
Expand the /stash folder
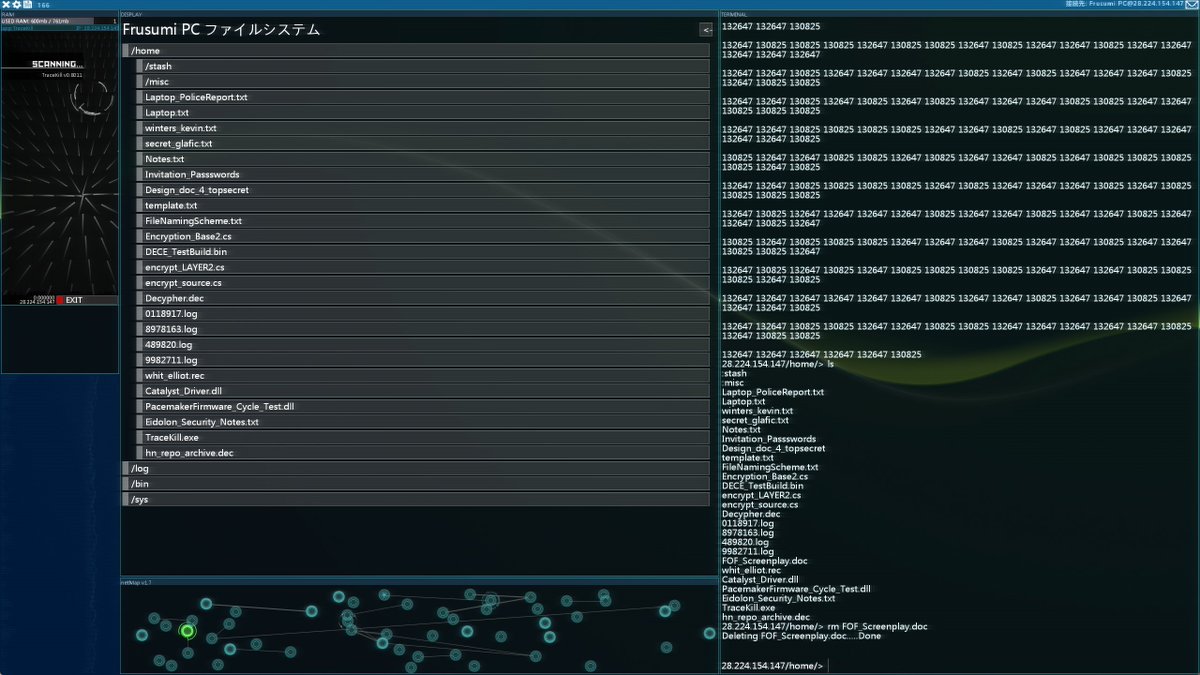click(423, 66)
